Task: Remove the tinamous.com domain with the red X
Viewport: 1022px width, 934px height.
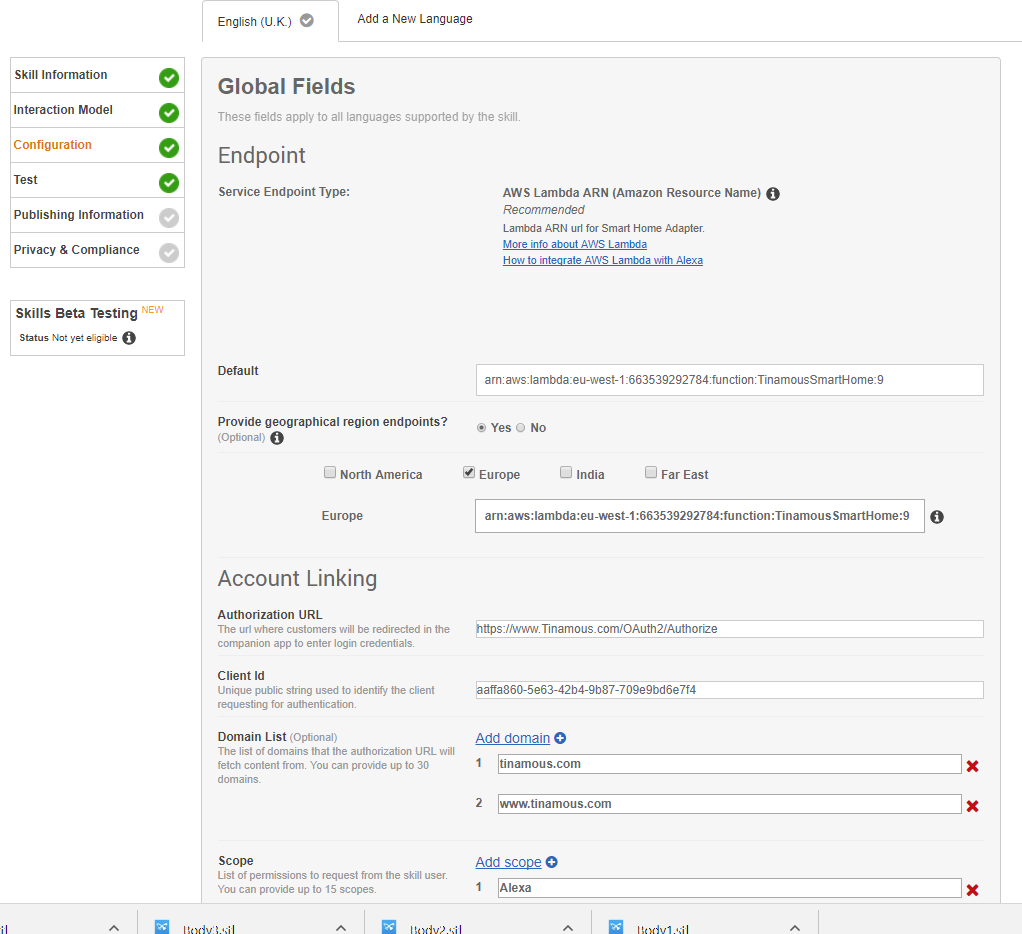Action: pyautogui.click(x=972, y=766)
